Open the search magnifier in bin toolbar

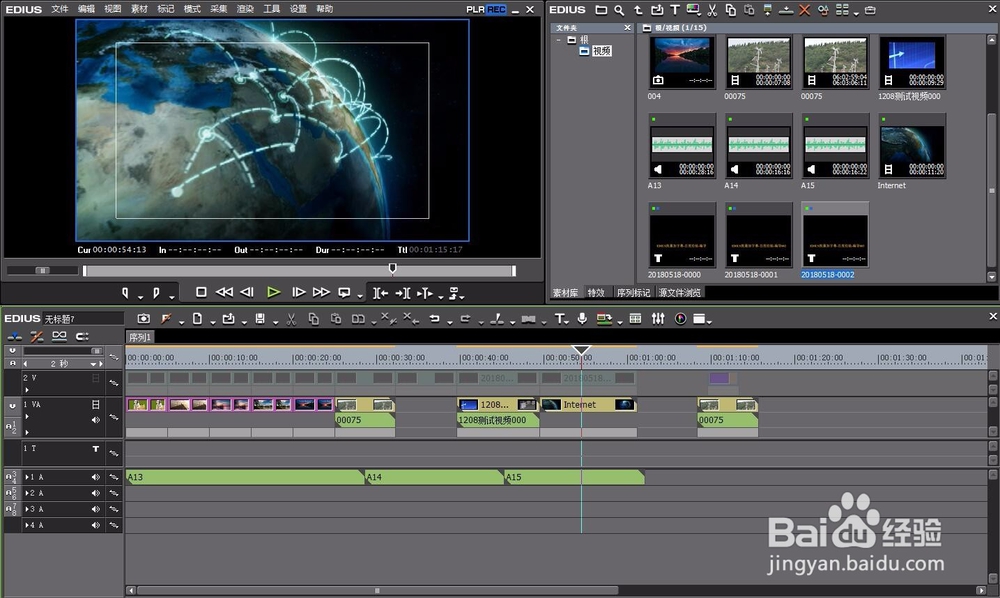pyautogui.click(x=619, y=10)
